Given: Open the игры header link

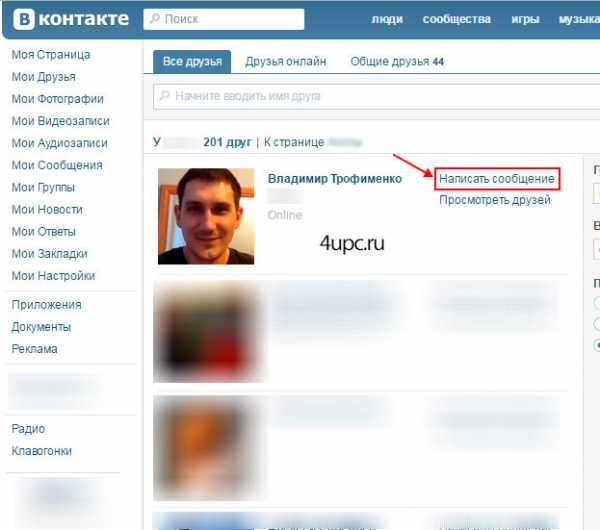Looking at the screenshot, I should (525, 19).
